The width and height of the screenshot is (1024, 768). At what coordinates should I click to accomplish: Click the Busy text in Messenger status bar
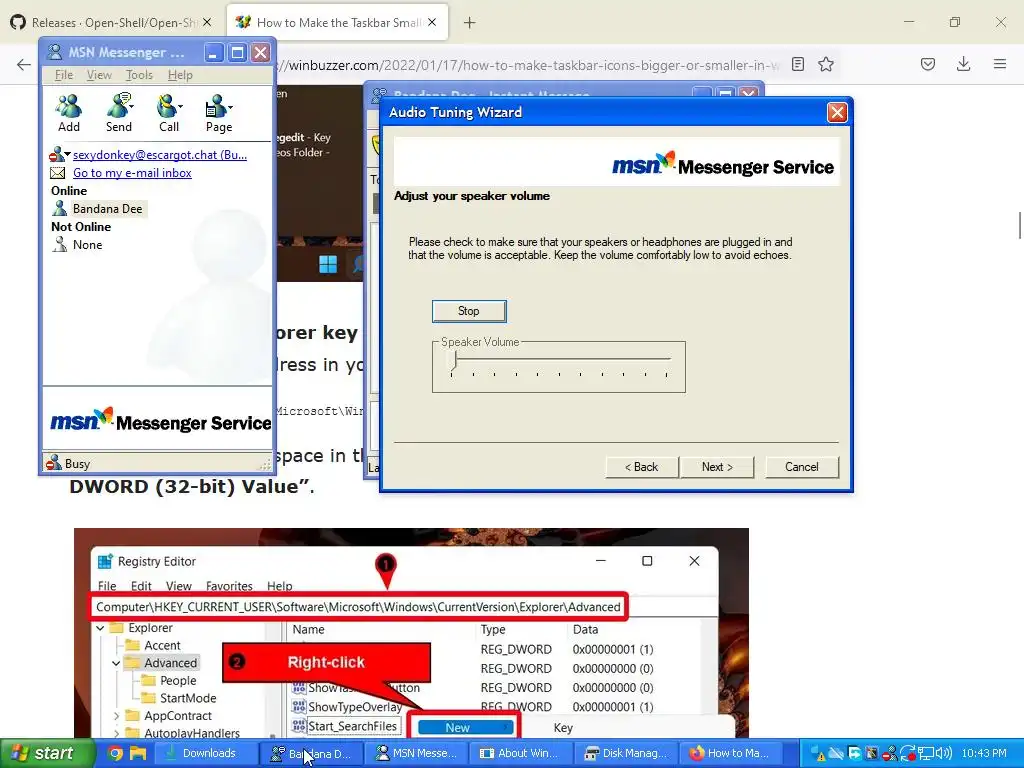[x=77, y=464]
